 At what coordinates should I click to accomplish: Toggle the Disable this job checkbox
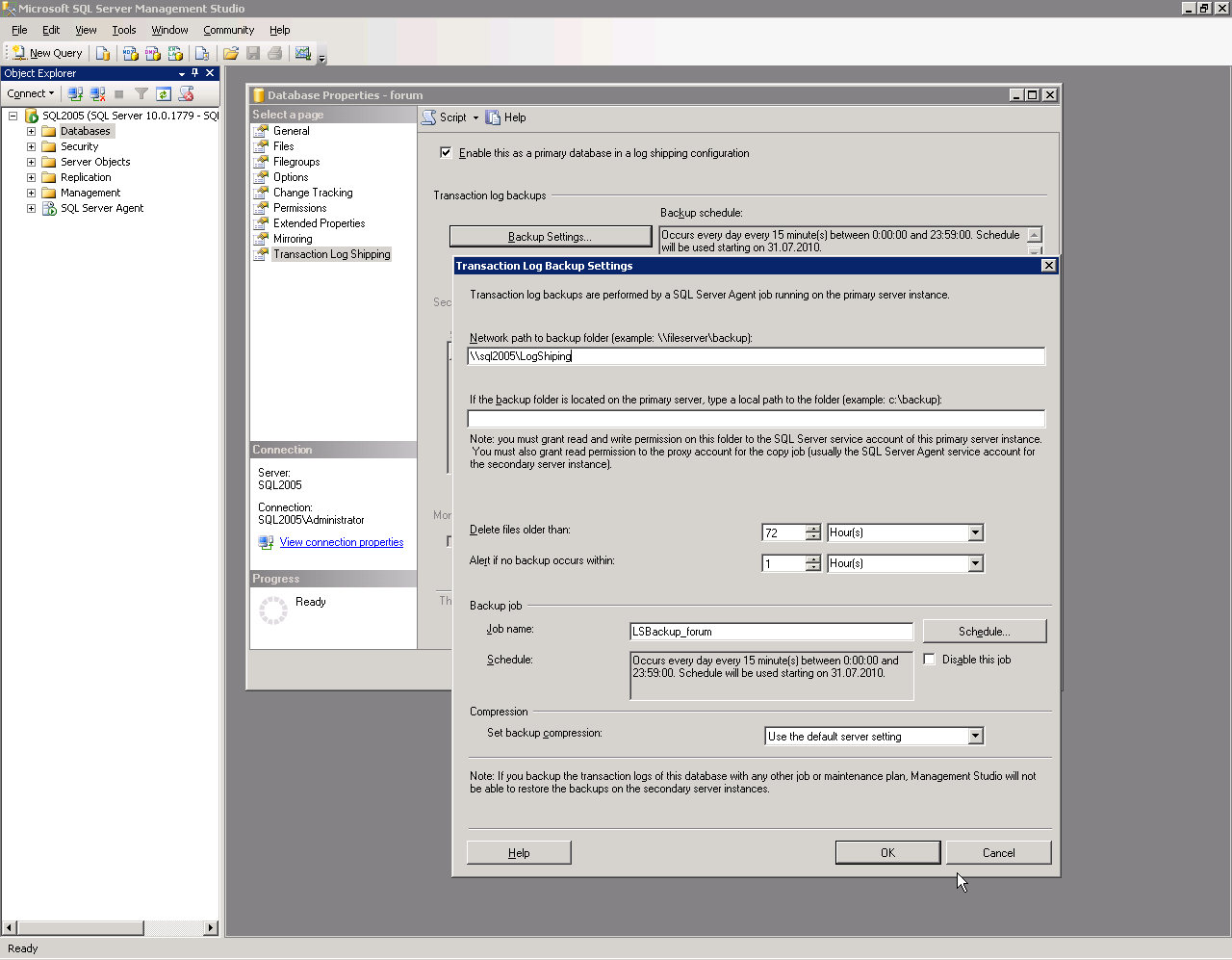tap(930, 660)
